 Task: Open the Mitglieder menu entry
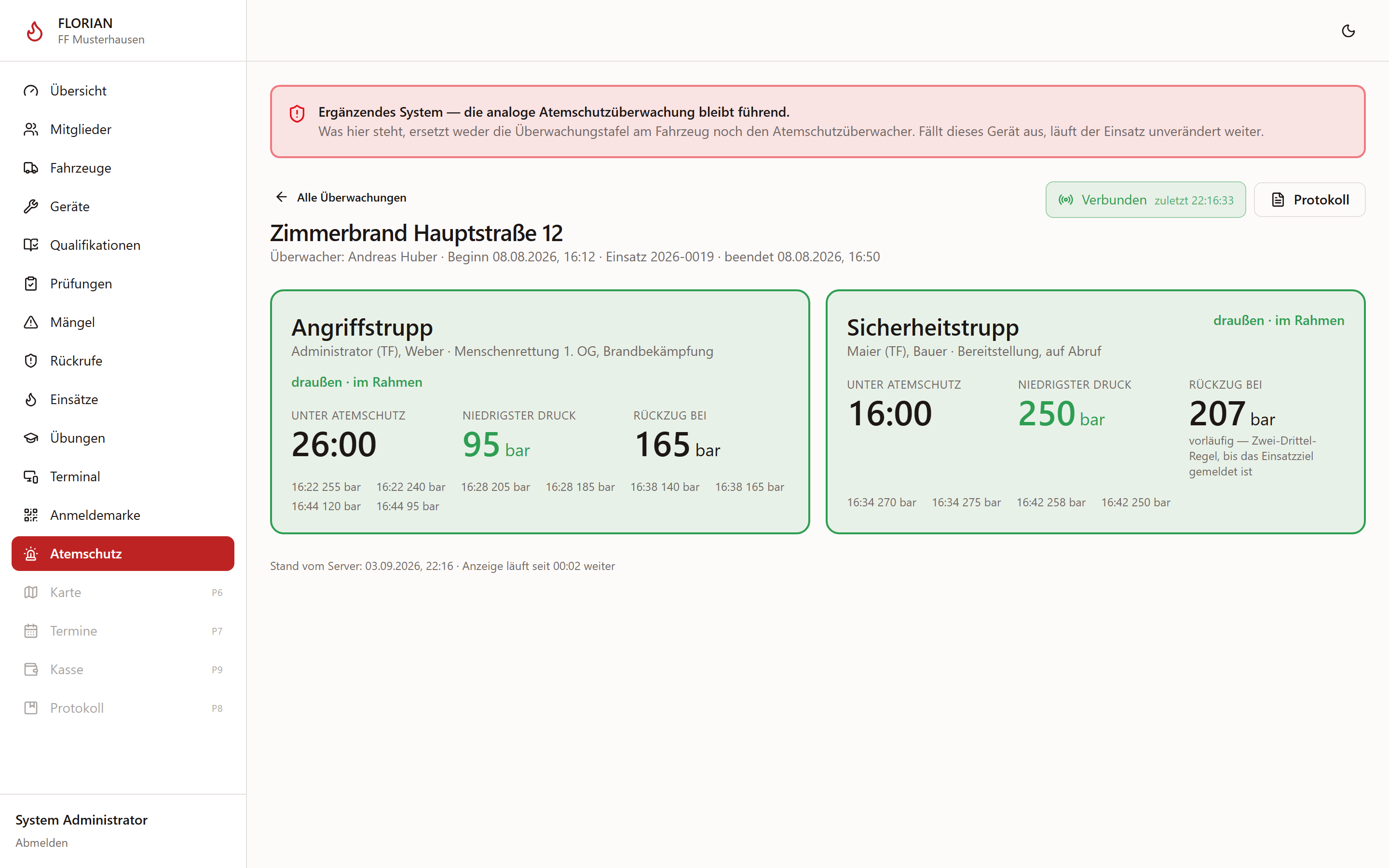click(x=123, y=129)
